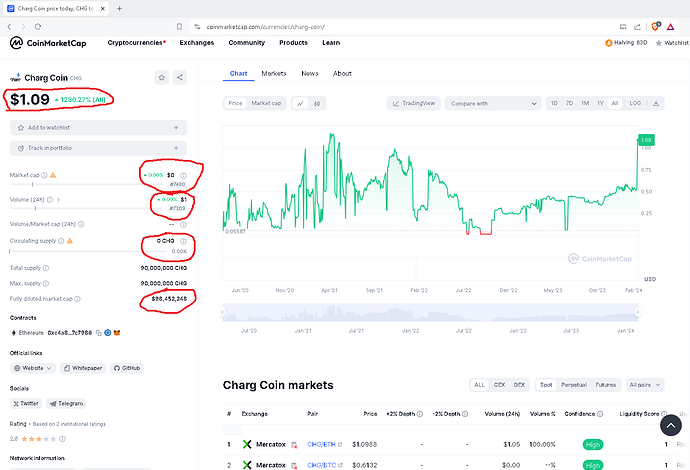Click the Circulating supply progress bar
This screenshot has width=690, height=470.
[x=88, y=251]
